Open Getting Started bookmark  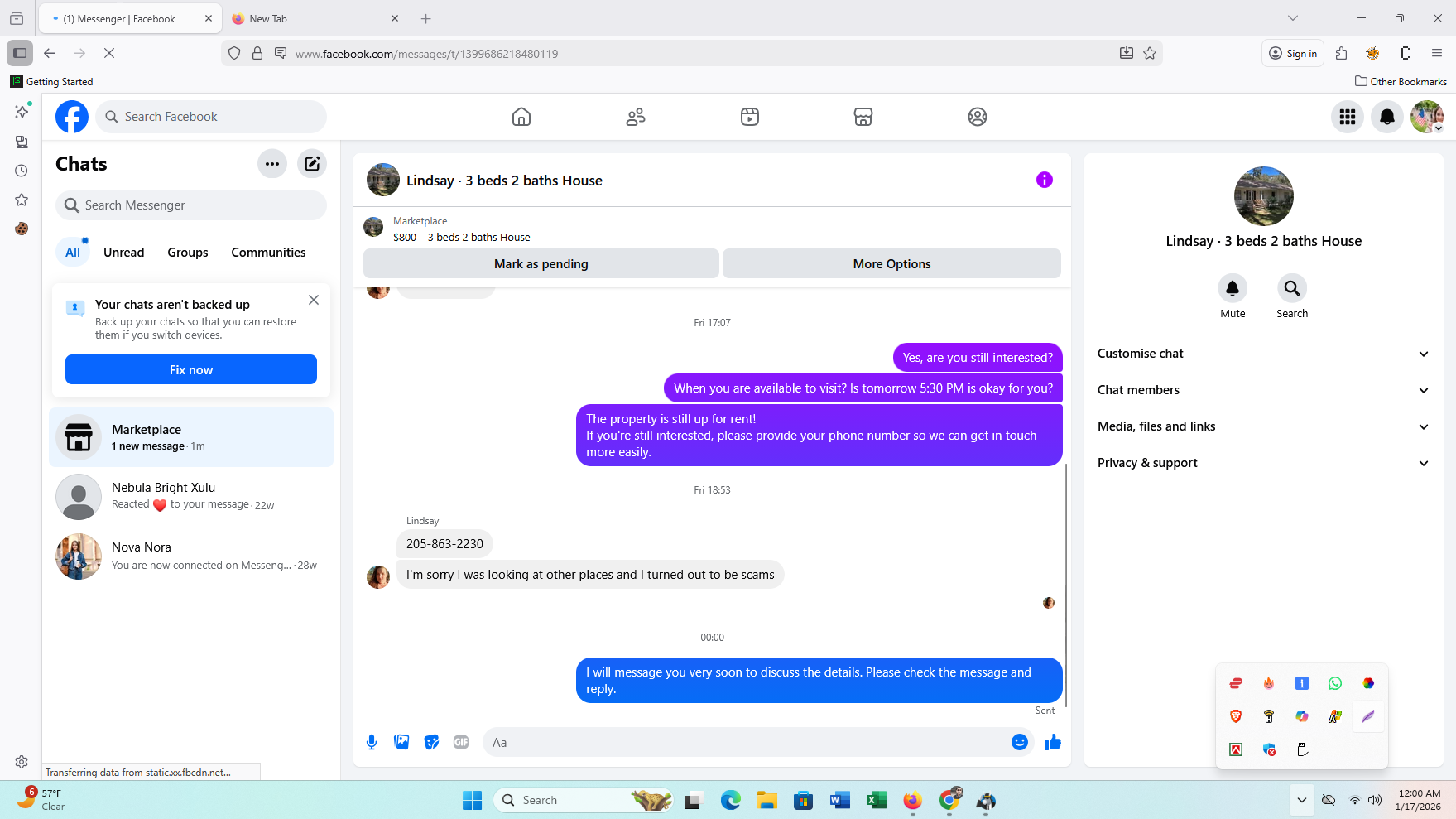coord(51,81)
